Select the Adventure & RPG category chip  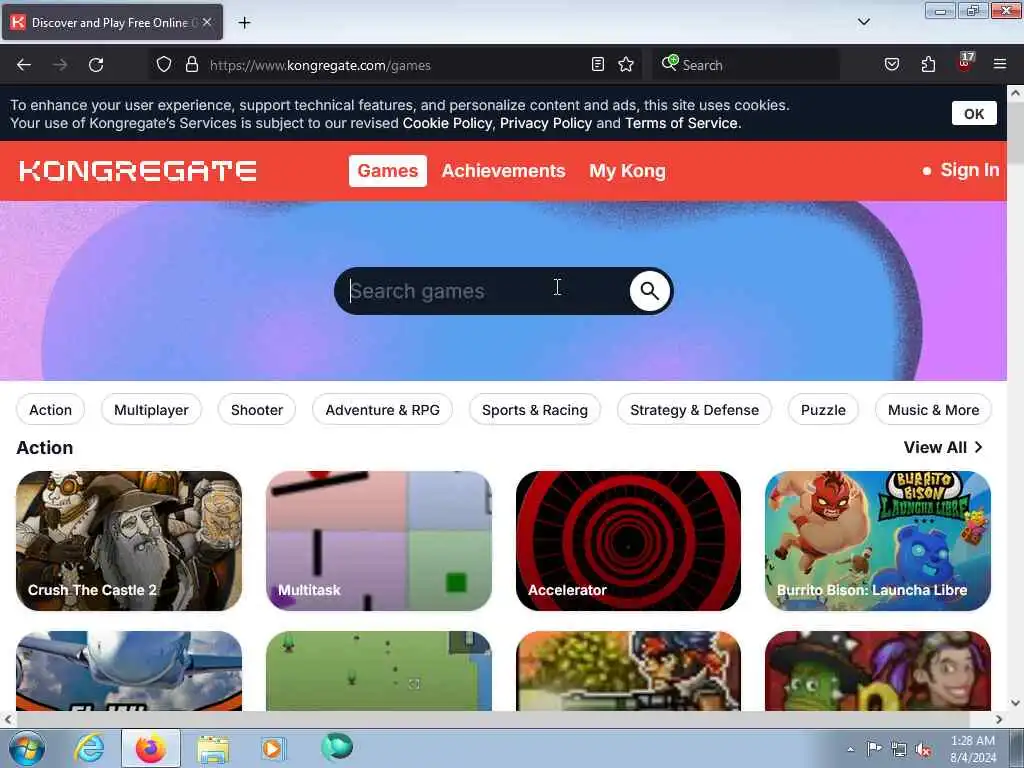pyautogui.click(x=382, y=409)
